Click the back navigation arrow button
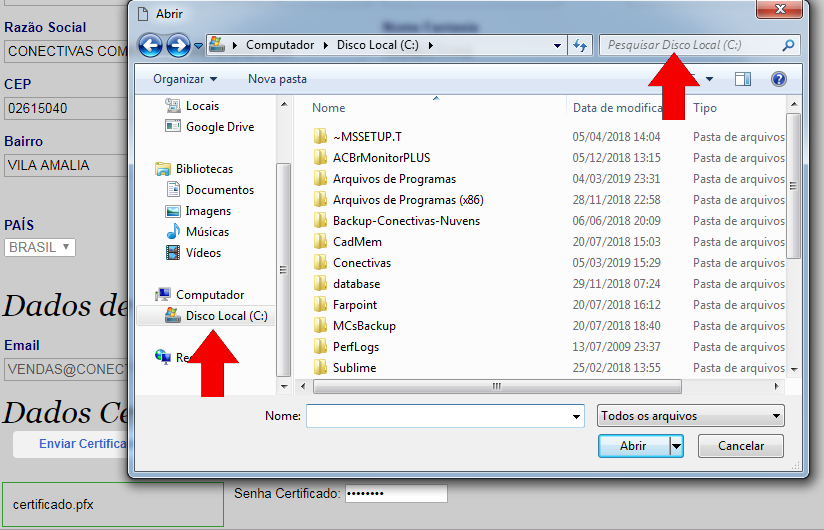The height and width of the screenshot is (530, 824). (x=150, y=45)
